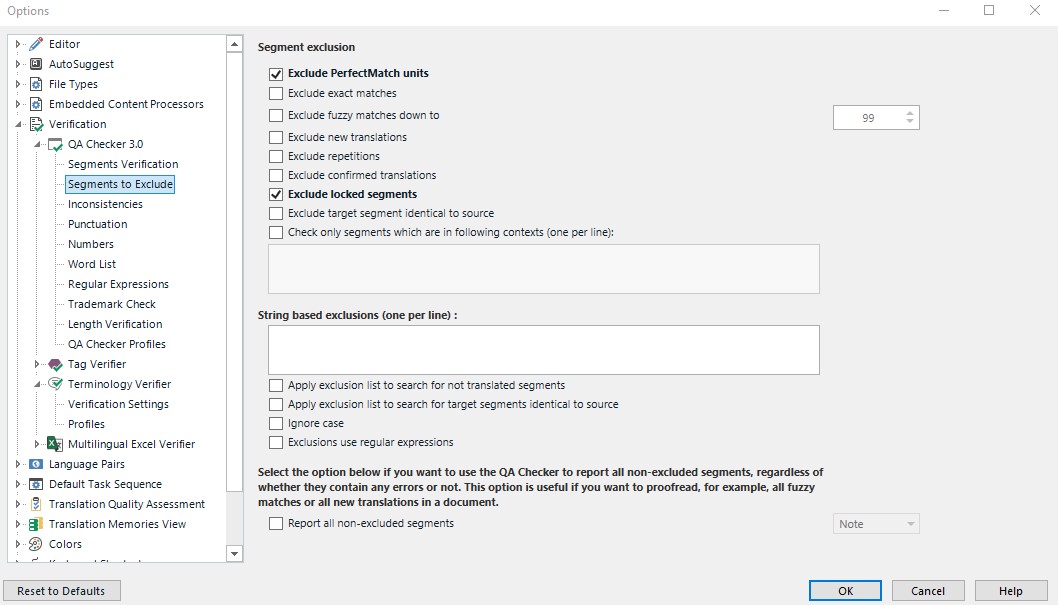Increase the fuzzy match value spinner
The width and height of the screenshot is (1058, 605).
point(910,113)
